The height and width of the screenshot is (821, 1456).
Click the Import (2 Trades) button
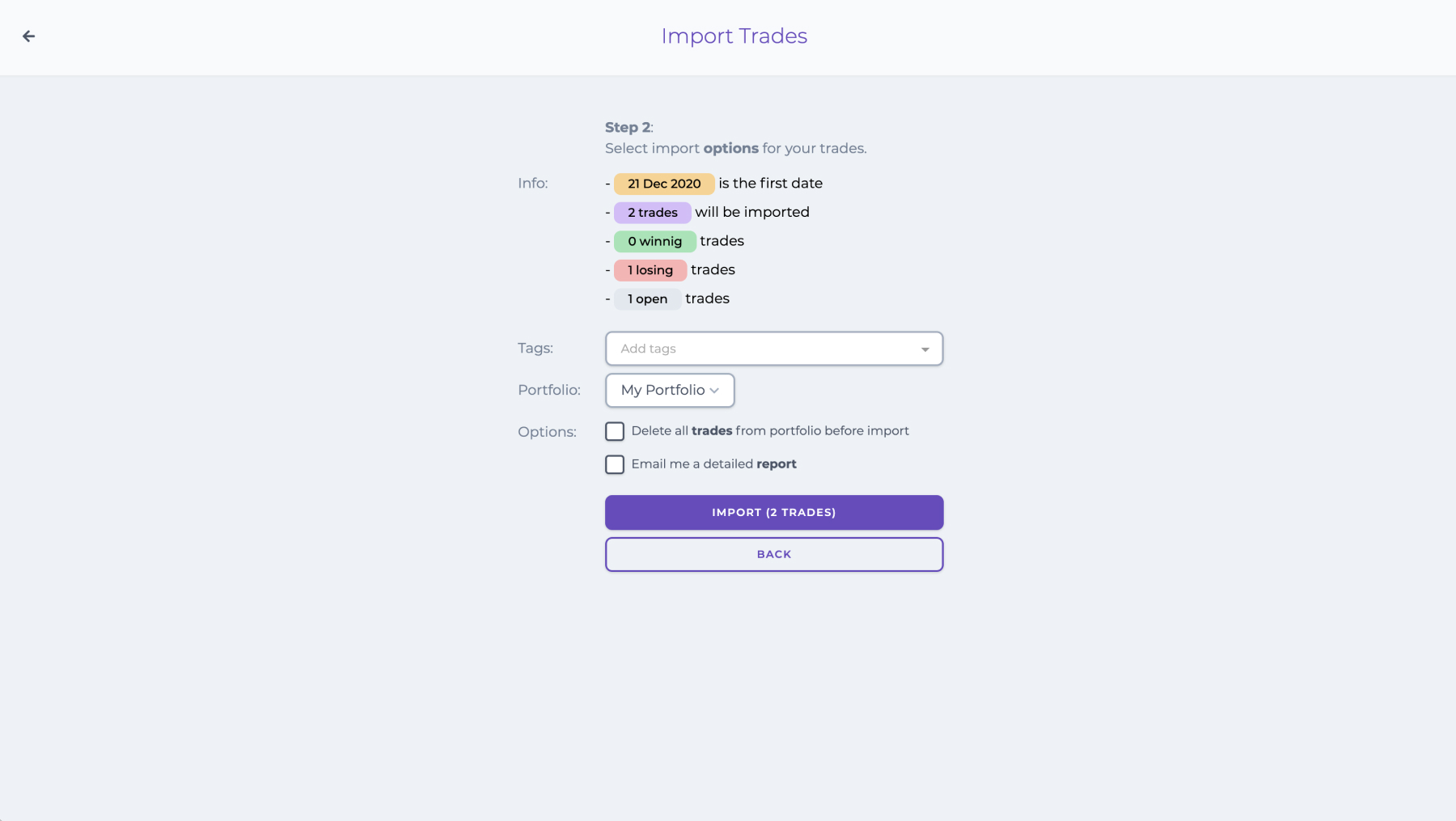pos(774,513)
